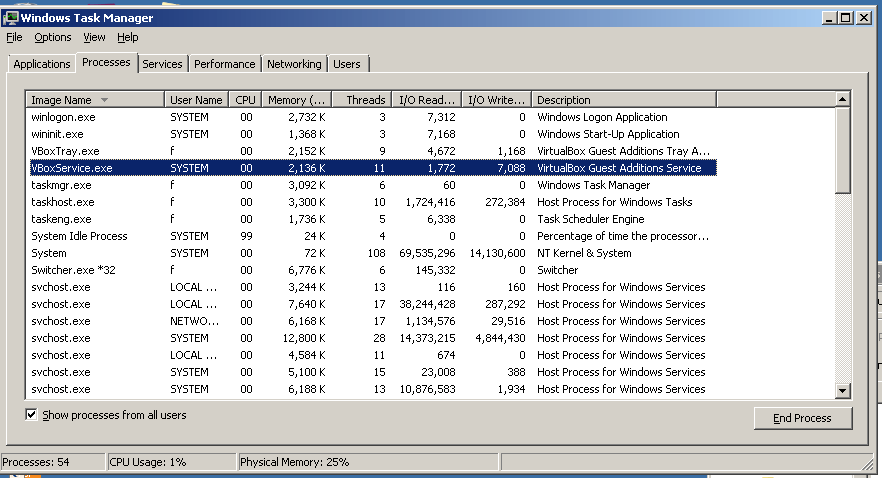The image size is (882, 478).
Task: Click the End Process button
Action: [804, 418]
